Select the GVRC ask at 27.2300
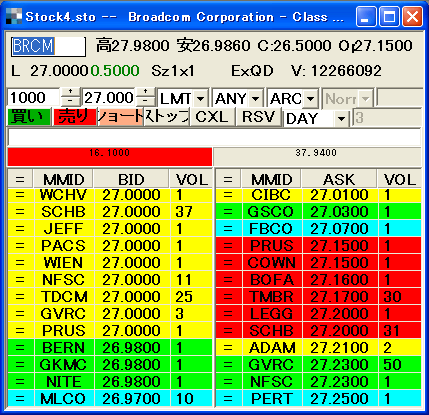Viewport: 429px width, 415px height. coord(318,364)
